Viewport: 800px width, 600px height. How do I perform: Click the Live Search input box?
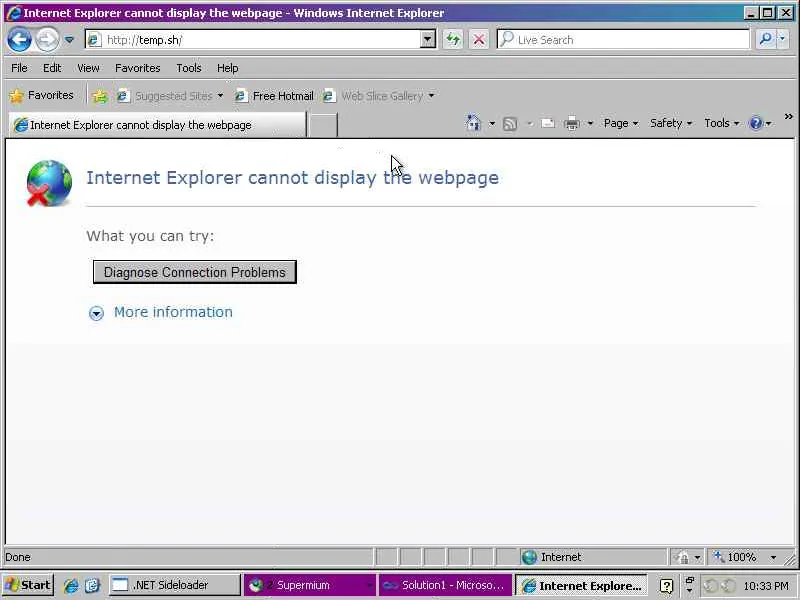click(x=622, y=39)
